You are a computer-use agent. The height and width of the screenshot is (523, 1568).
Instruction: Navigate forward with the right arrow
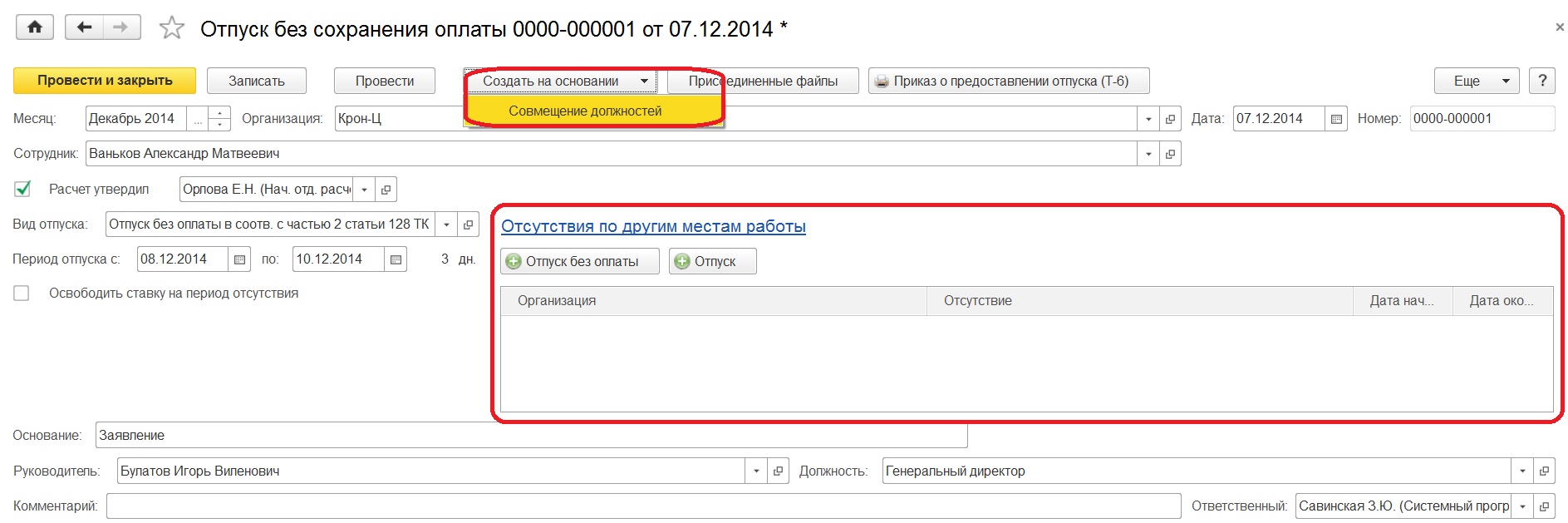[x=121, y=27]
